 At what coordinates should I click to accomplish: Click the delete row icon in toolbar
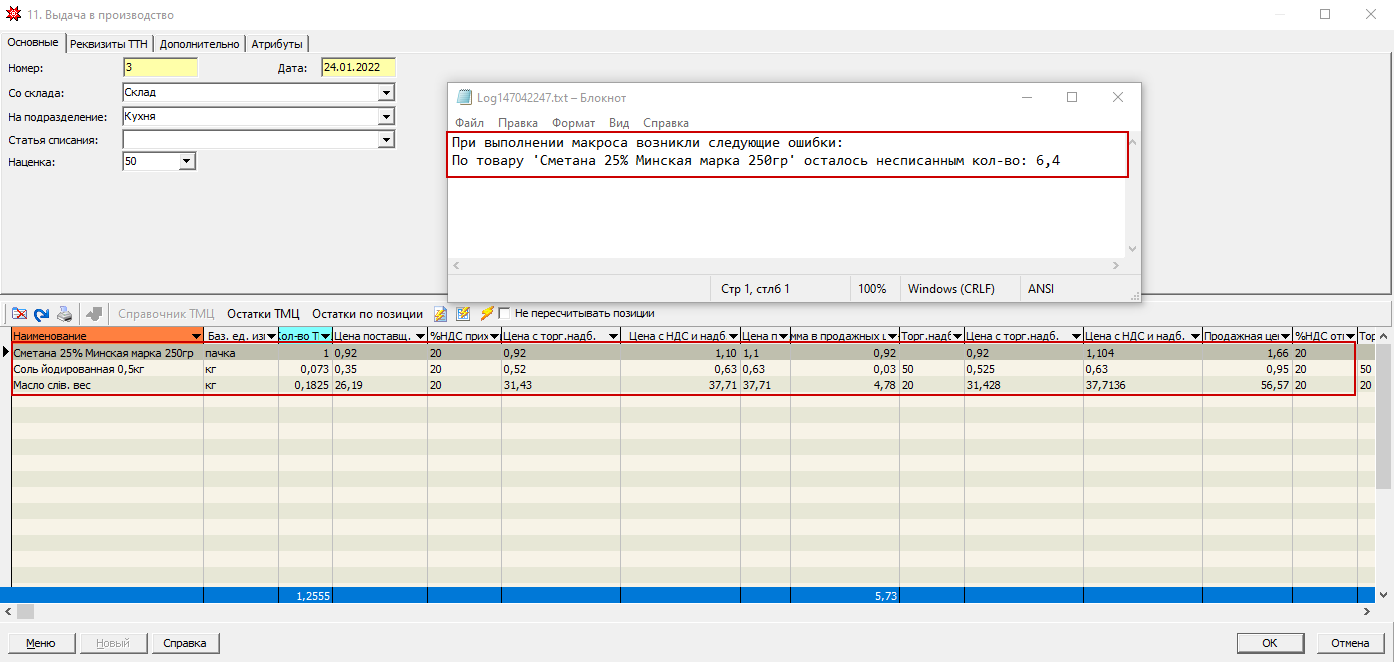click(18, 313)
